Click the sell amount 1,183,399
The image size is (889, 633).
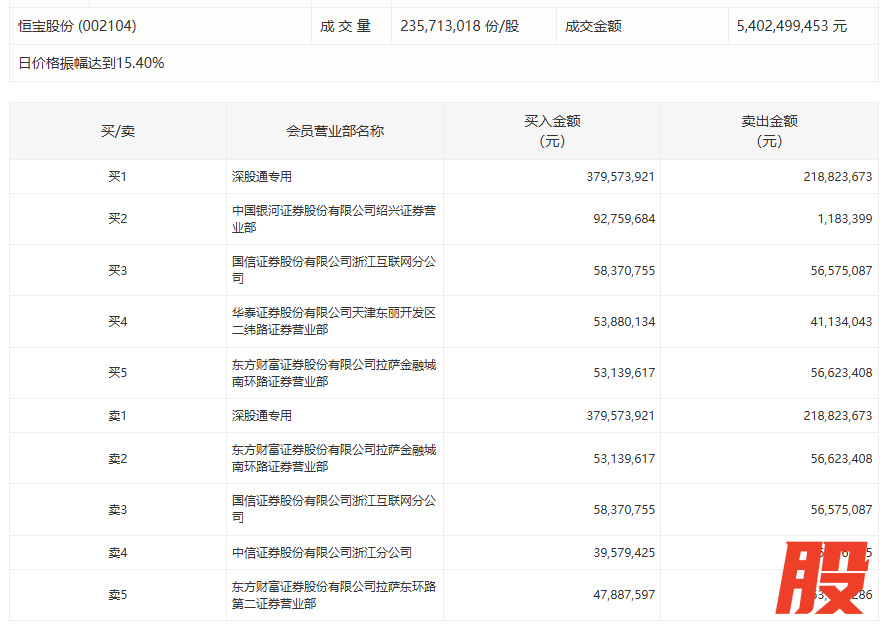coord(844,219)
